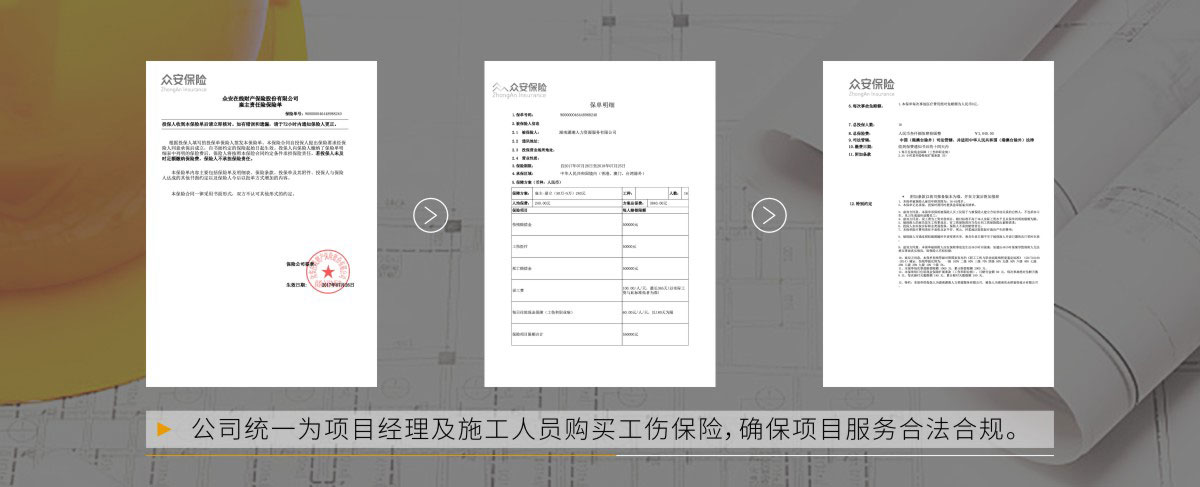Click the ZhongAn logo on the first document

coord(184,80)
